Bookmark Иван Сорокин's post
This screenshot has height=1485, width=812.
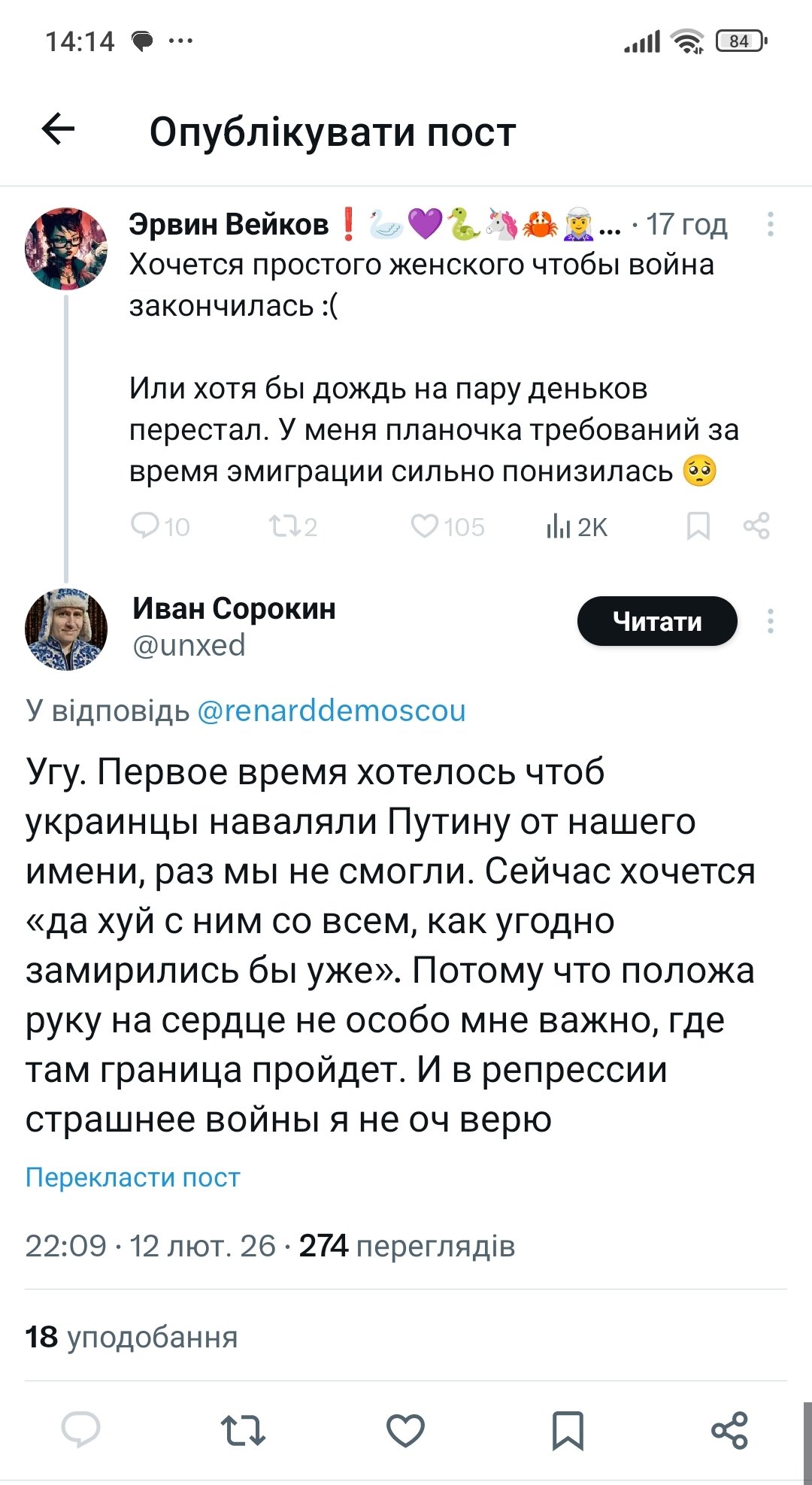click(x=568, y=1430)
